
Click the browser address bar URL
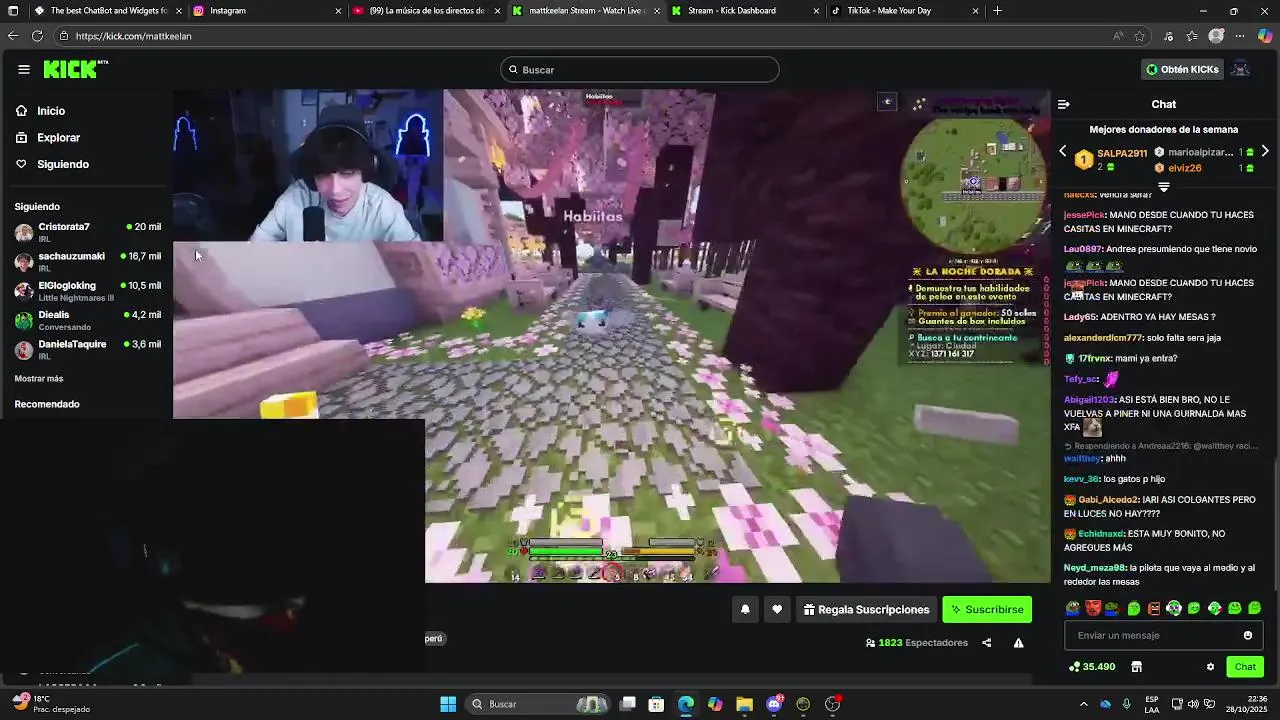(x=133, y=36)
